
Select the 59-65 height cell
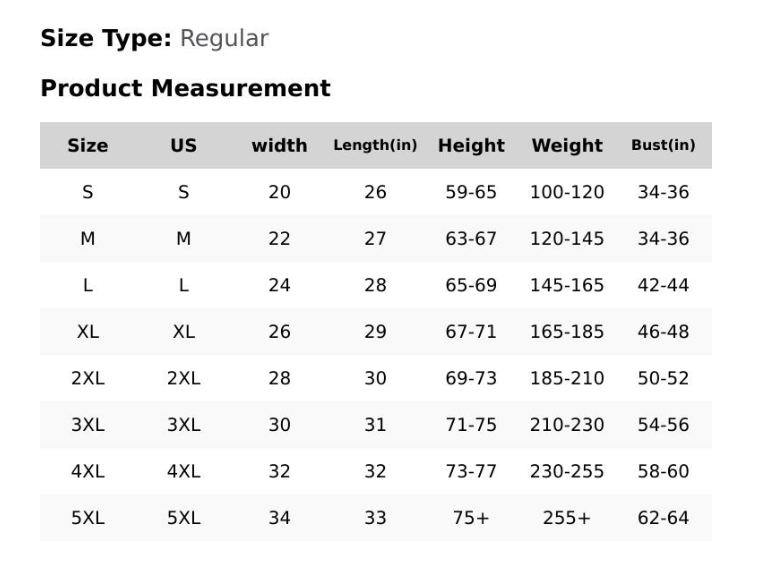471,192
